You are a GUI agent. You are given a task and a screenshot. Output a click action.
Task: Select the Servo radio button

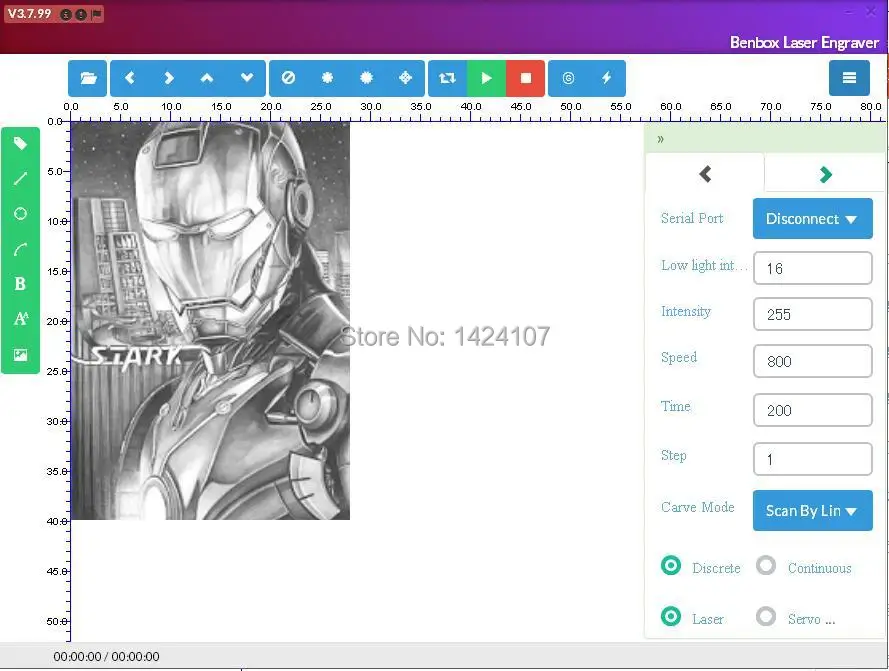pos(766,617)
